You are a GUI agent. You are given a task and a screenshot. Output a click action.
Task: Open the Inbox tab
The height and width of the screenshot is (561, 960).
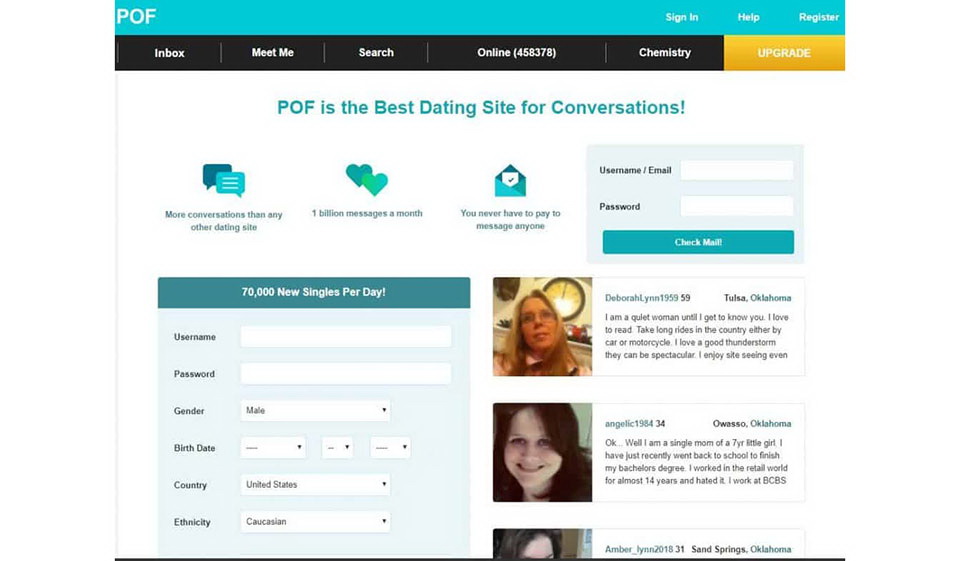(x=169, y=53)
